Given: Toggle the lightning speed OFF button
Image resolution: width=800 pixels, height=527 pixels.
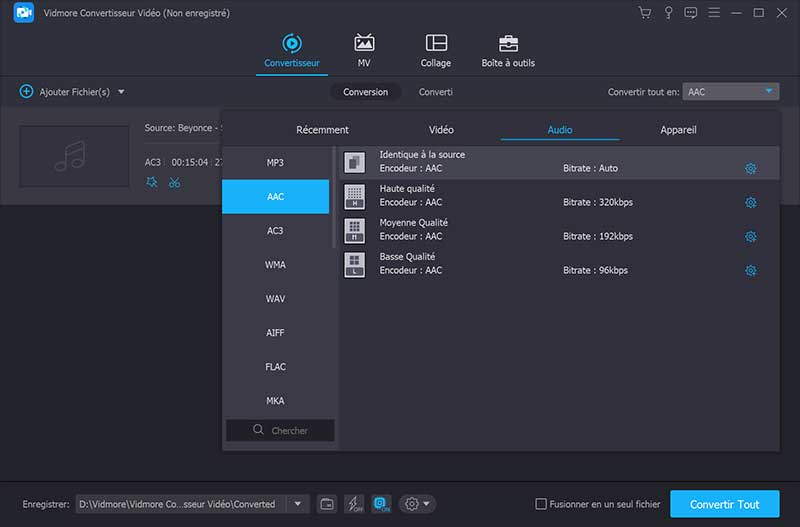Looking at the screenshot, I should coord(354,504).
